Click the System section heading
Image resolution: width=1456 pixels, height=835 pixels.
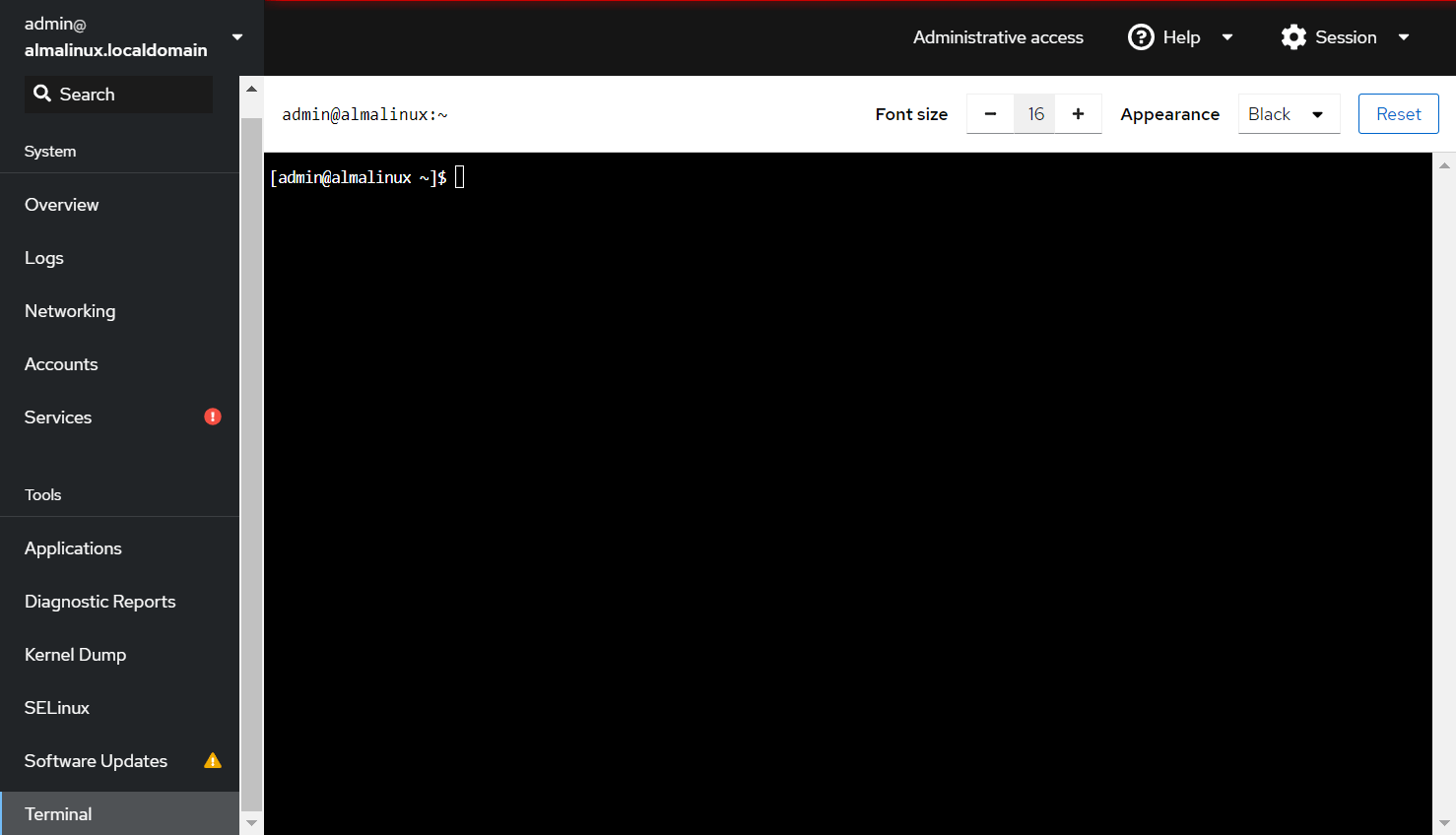50,152
